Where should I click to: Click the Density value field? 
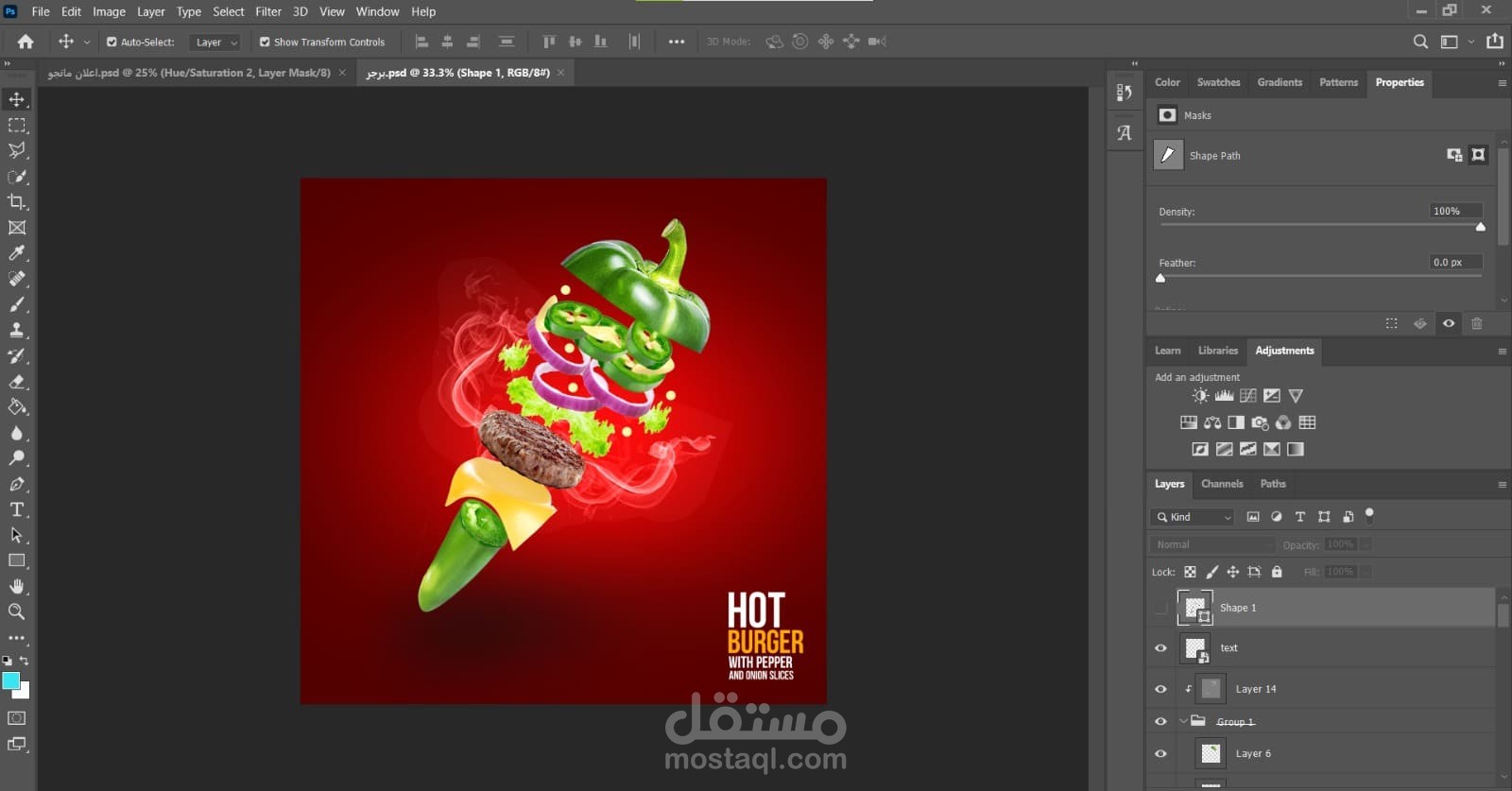coord(1455,211)
